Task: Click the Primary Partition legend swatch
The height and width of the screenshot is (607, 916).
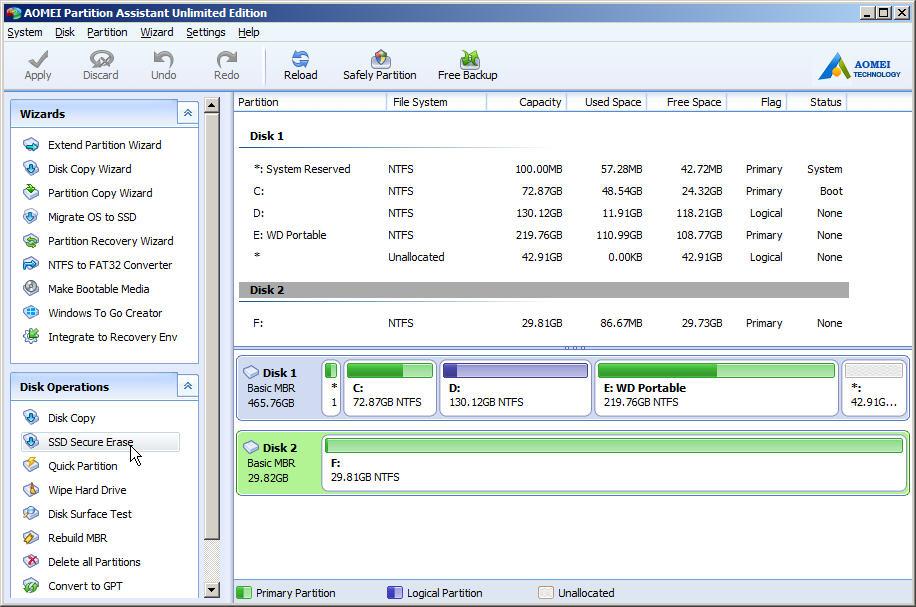Action: tap(244, 592)
